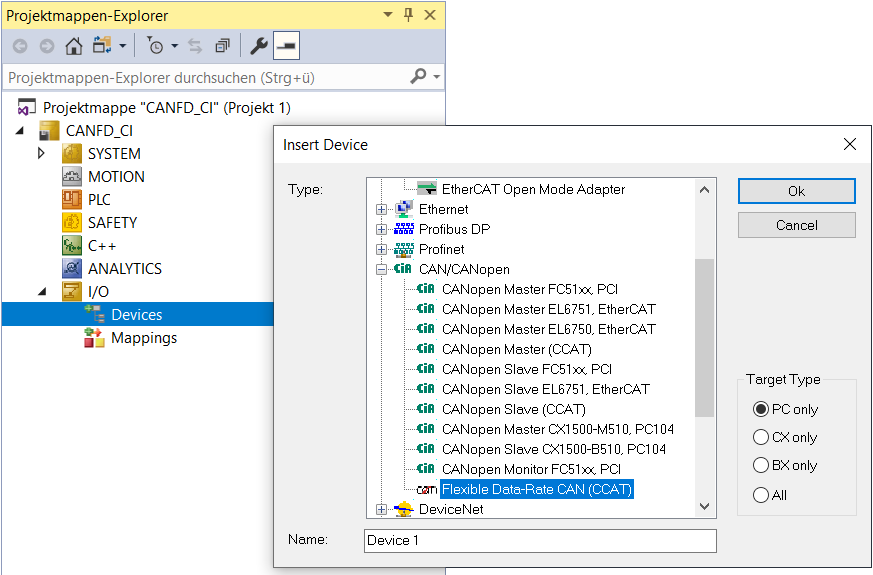Choose the All target type option
This screenshot has width=873, height=575.
click(761, 494)
